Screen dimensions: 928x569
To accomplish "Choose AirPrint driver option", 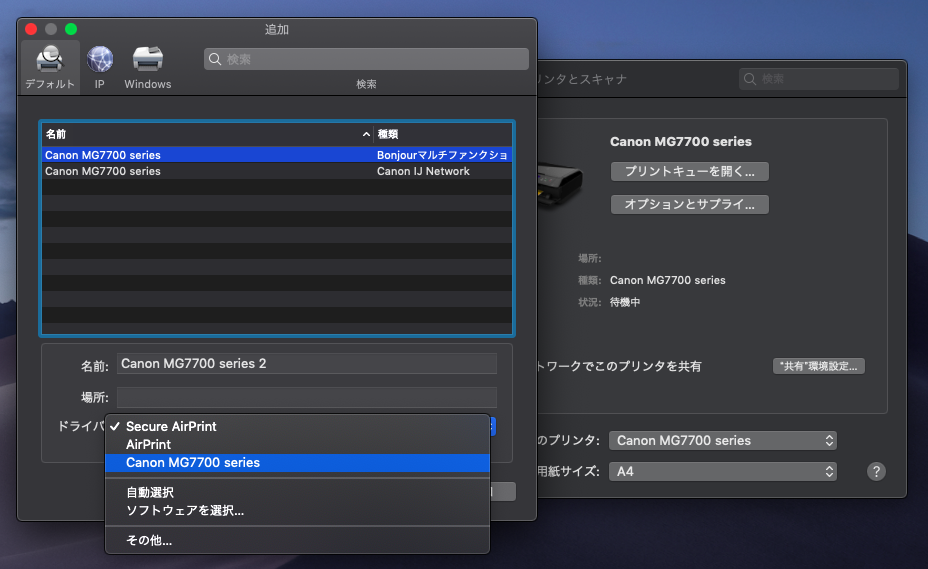I will (x=297, y=445).
